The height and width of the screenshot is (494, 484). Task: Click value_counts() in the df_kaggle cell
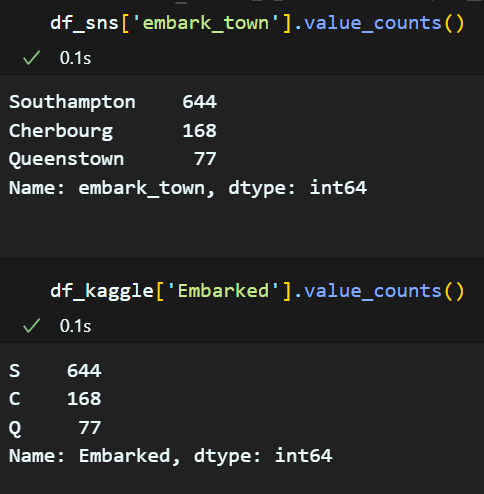coord(384,291)
